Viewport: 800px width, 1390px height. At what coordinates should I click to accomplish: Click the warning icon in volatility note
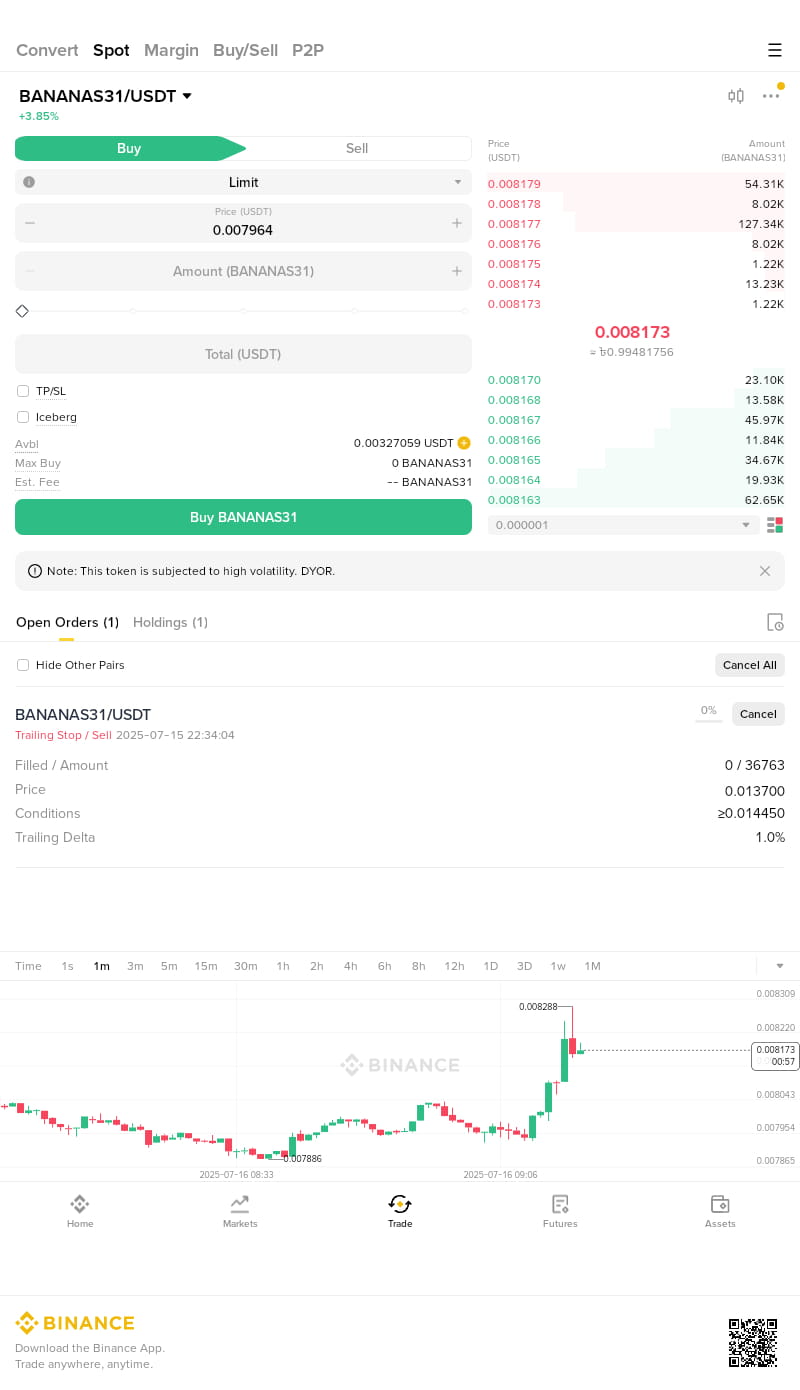(36, 571)
